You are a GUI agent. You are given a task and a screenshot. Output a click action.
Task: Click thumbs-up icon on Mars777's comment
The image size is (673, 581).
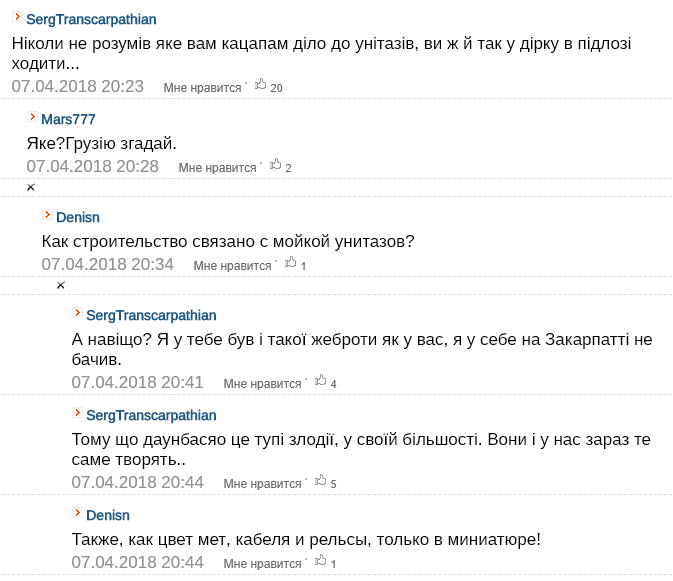click(276, 165)
